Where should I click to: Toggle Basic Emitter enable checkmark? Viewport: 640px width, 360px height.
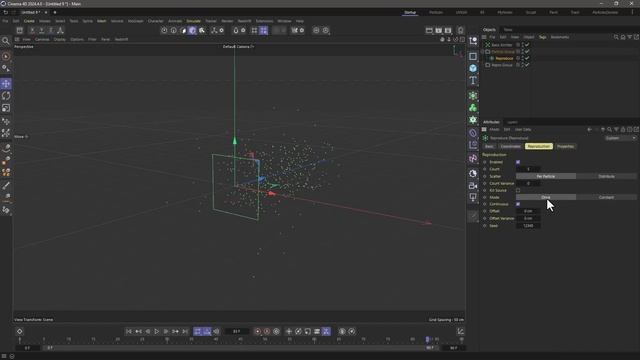pyautogui.click(x=527, y=45)
